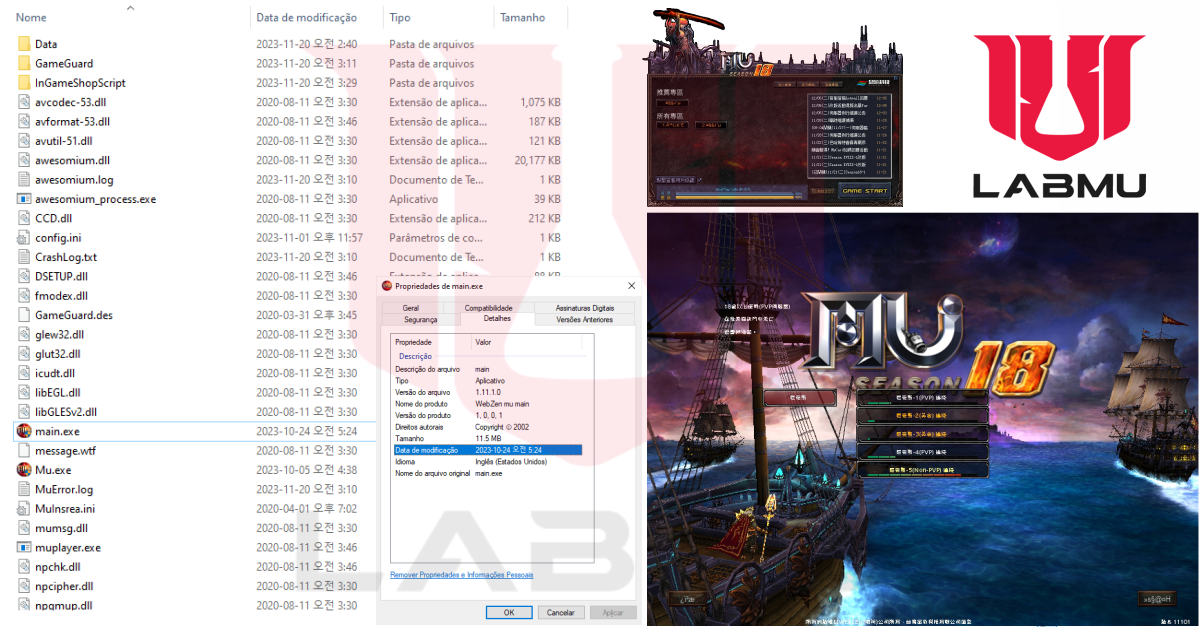Select the muplayer.exe executable icon
The width and height of the screenshot is (1200, 628).
point(25,547)
